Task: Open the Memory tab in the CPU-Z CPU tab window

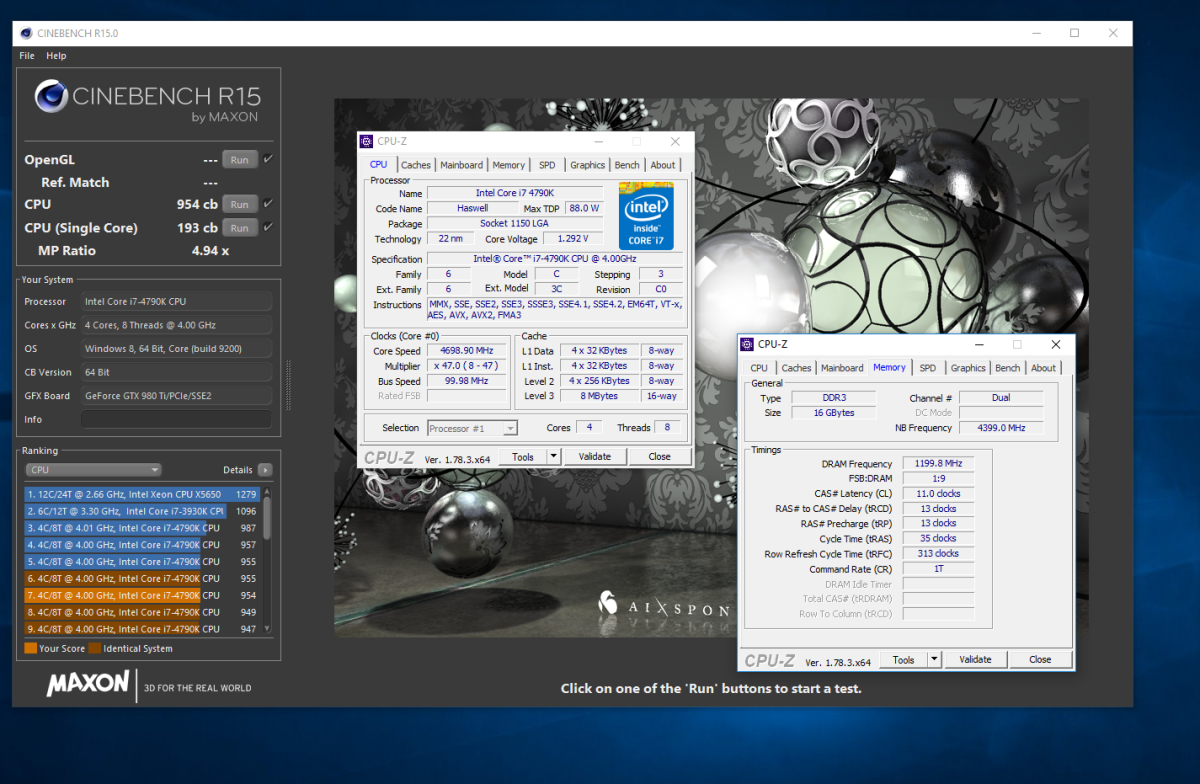Action: 508,165
